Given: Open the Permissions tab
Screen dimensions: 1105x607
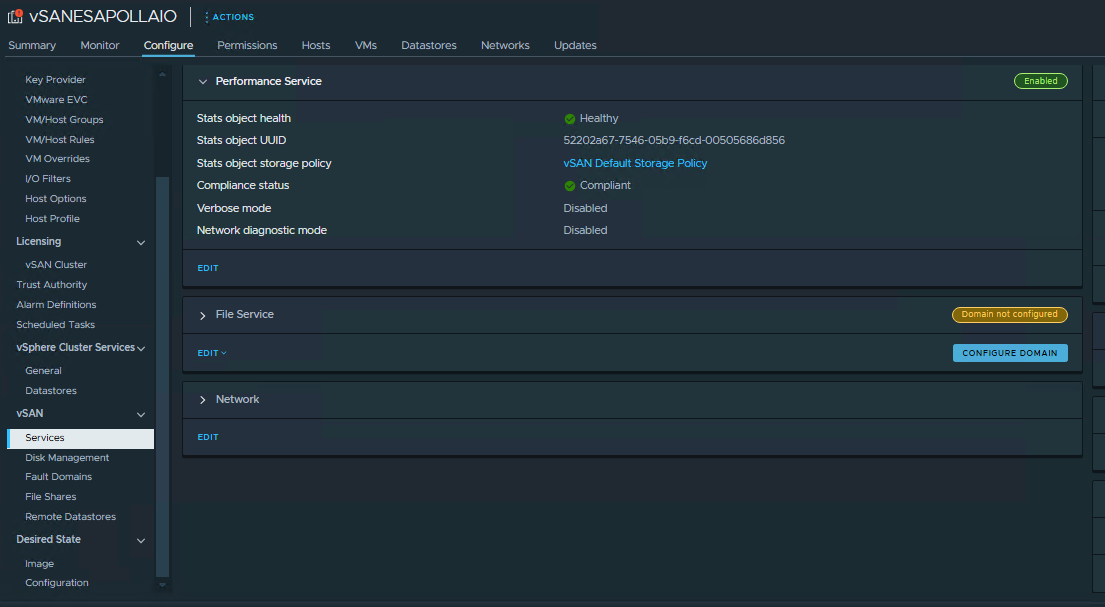Looking at the screenshot, I should 247,45.
